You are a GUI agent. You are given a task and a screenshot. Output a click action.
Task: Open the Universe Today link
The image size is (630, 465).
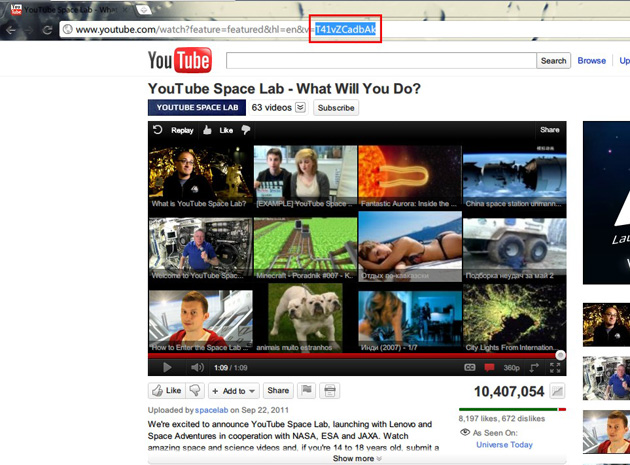click(x=504, y=445)
